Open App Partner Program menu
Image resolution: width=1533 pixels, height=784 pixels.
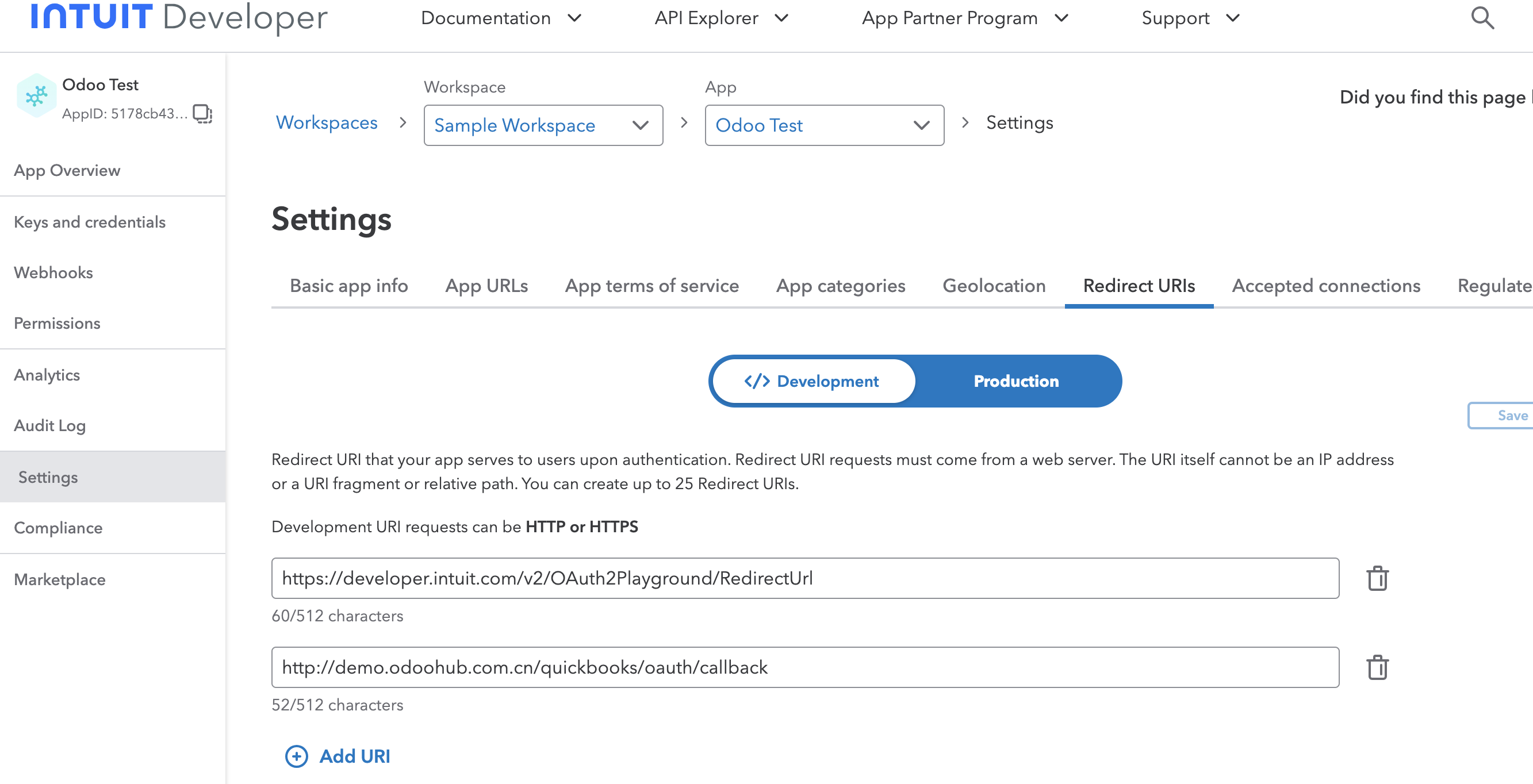click(965, 18)
